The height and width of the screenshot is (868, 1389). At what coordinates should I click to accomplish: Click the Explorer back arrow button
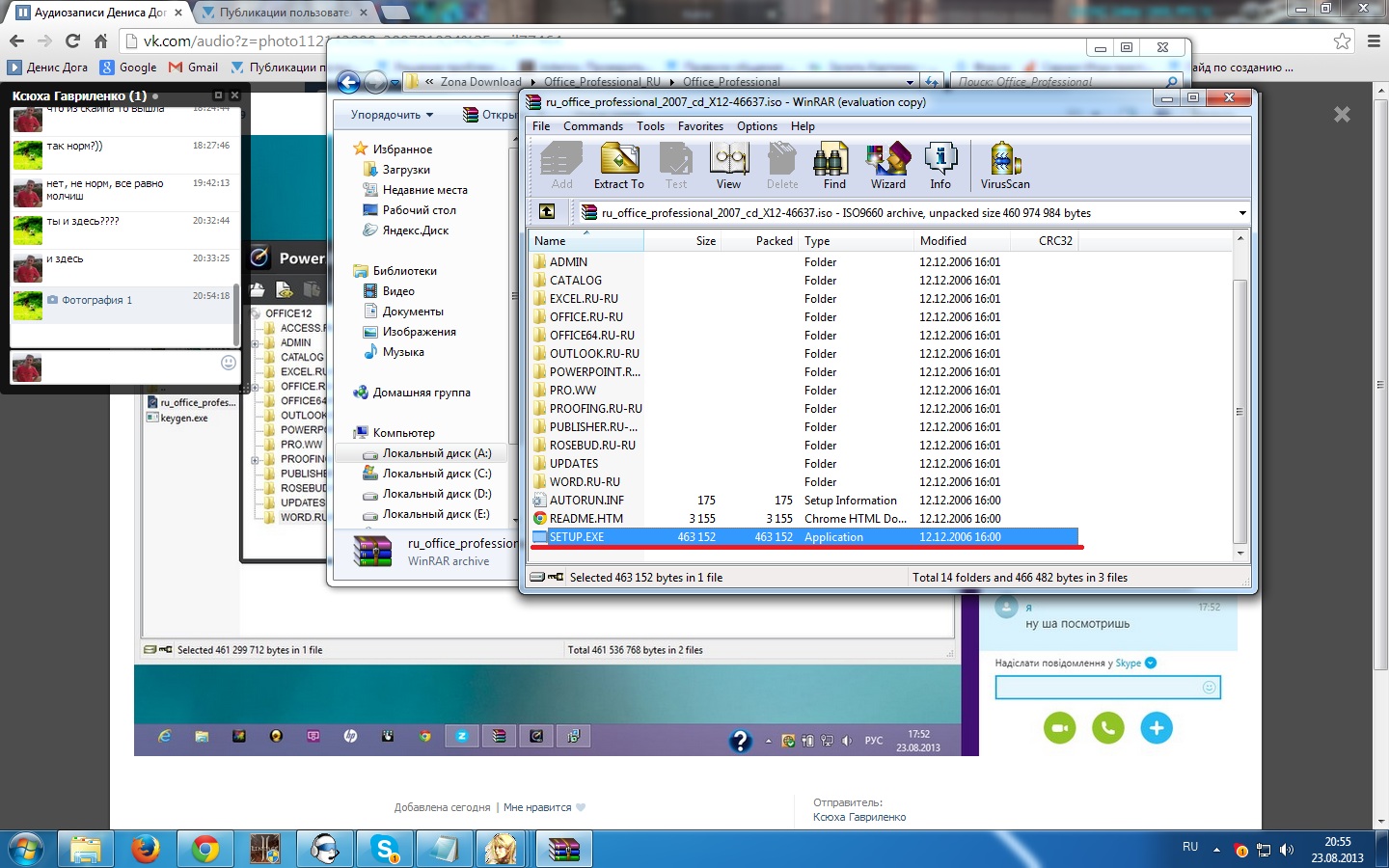[349, 82]
